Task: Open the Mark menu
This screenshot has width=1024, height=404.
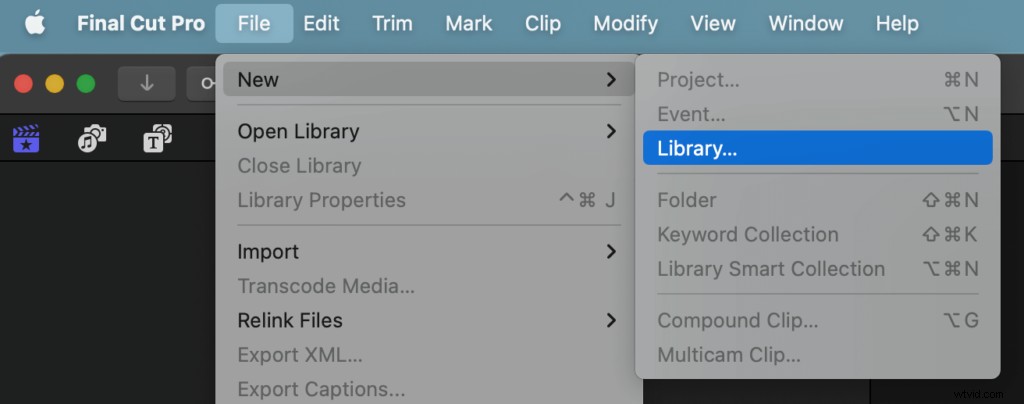Action: pos(468,23)
